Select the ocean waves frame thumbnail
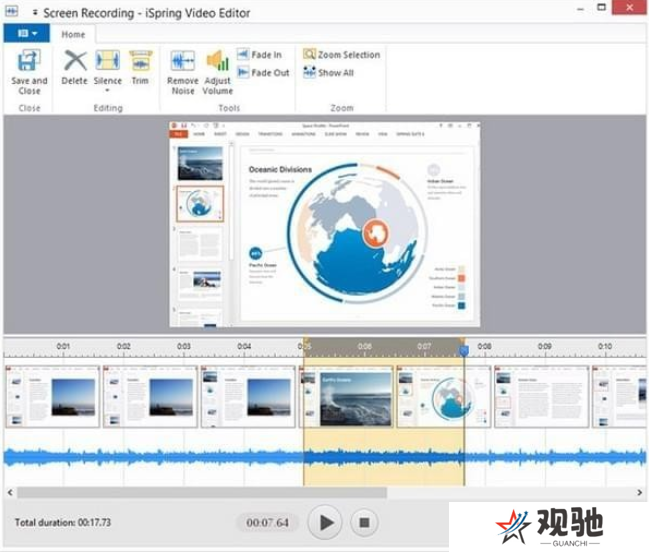The height and width of the screenshot is (552, 649). [346, 396]
